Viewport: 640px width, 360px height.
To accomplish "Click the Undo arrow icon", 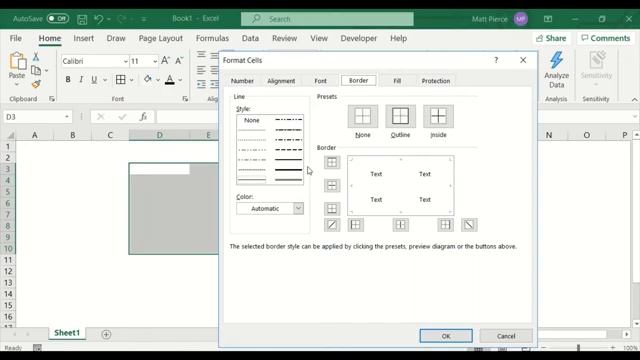I will coord(98,19).
